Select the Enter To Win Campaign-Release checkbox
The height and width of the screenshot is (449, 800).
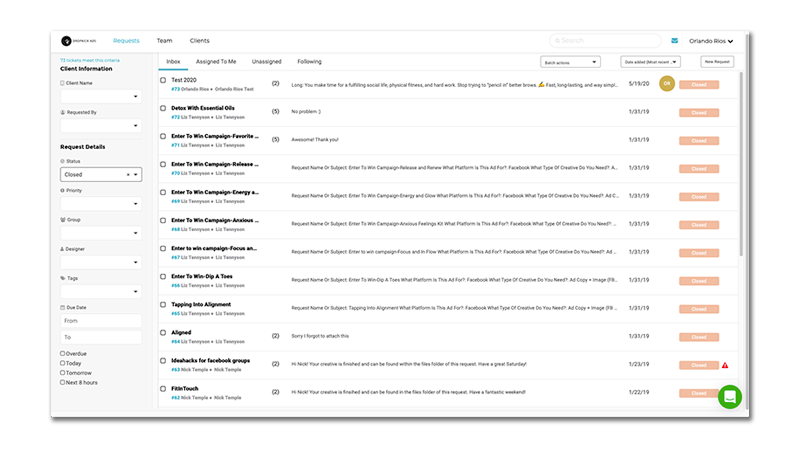(163, 164)
